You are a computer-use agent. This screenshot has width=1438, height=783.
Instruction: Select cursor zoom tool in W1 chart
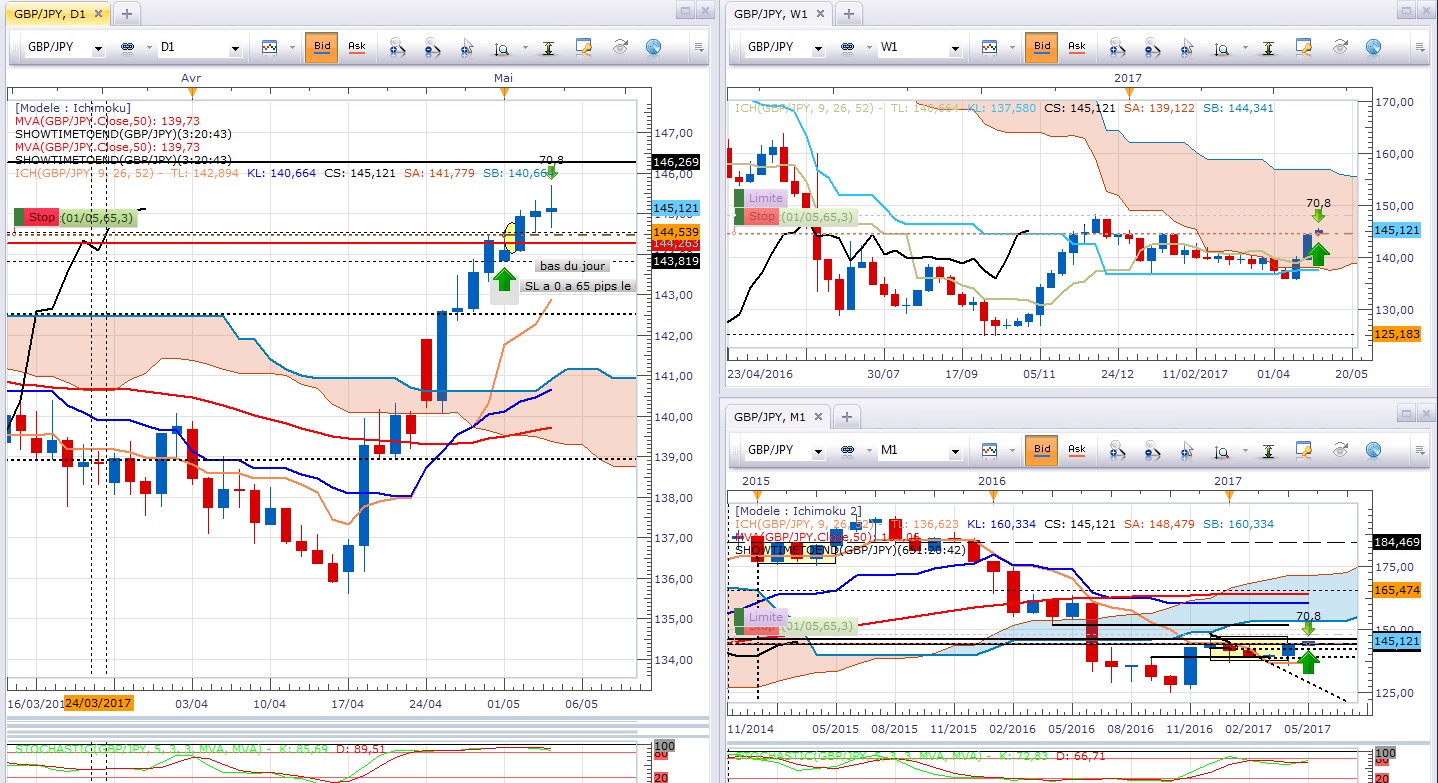(1186, 47)
